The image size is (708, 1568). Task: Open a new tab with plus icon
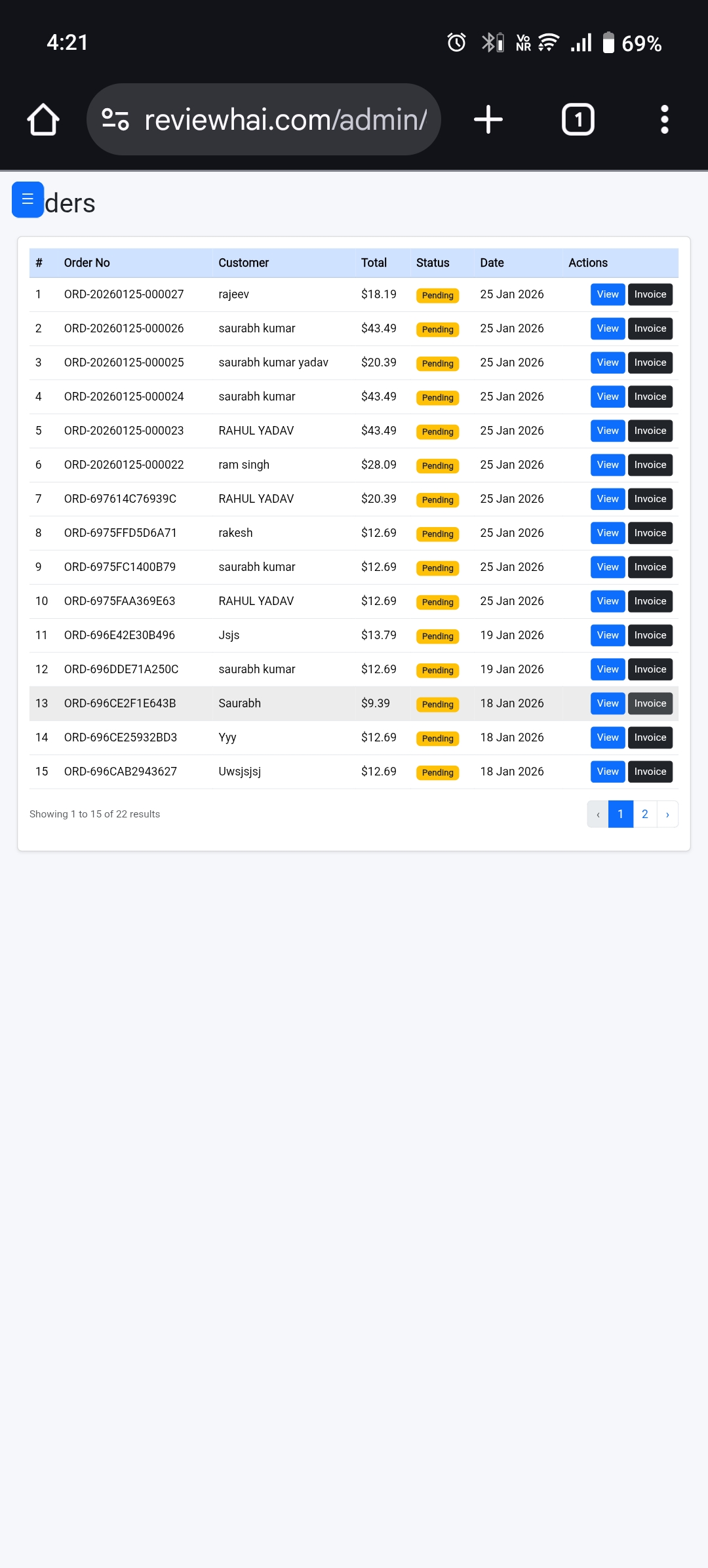tap(488, 120)
